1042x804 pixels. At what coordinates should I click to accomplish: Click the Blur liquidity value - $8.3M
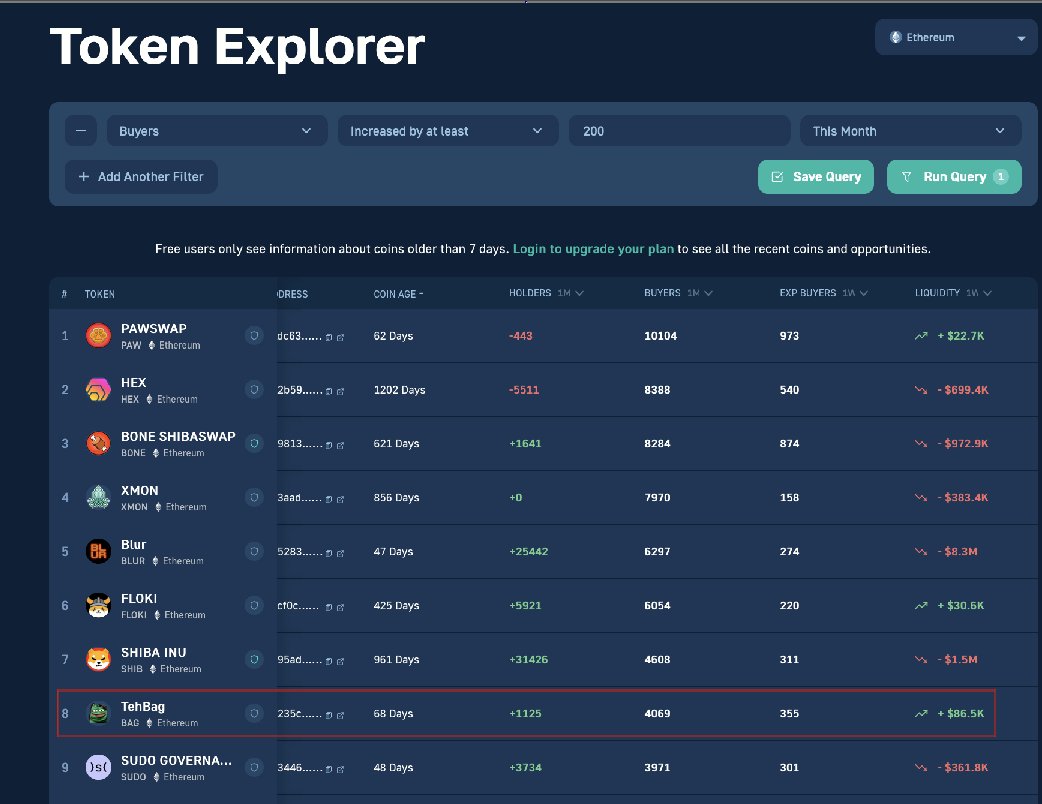(x=958, y=551)
